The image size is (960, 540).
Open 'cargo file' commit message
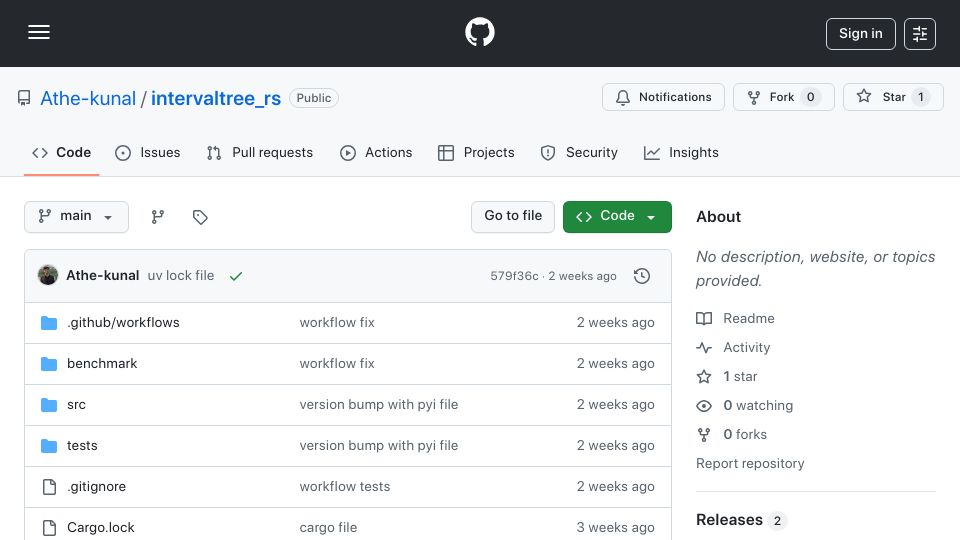point(328,528)
